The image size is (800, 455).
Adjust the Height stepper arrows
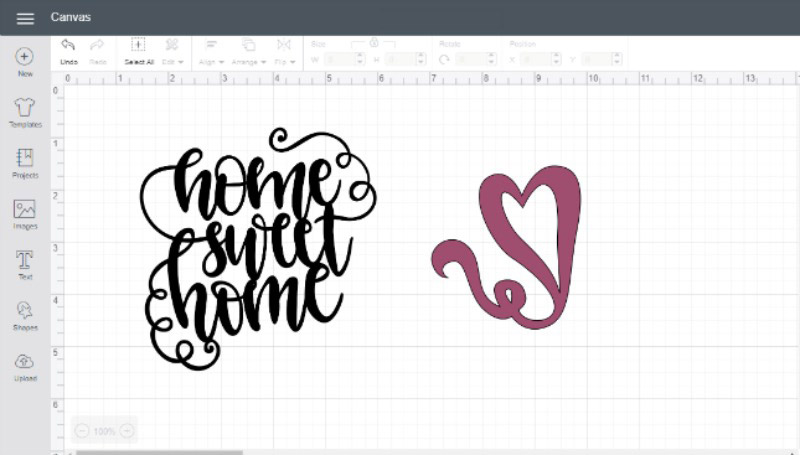click(421, 60)
